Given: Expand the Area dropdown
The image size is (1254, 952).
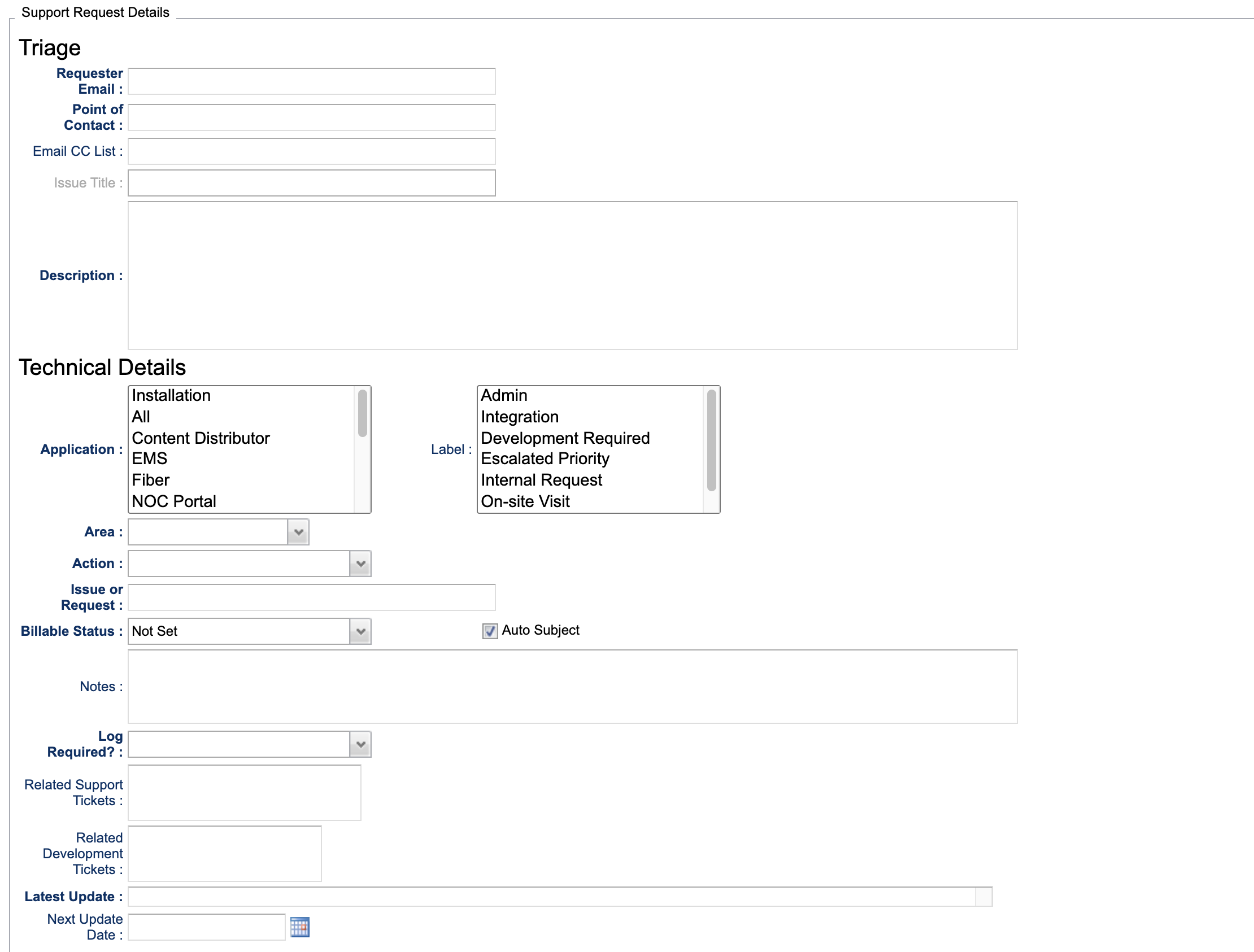Looking at the screenshot, I should click(298, 532).
